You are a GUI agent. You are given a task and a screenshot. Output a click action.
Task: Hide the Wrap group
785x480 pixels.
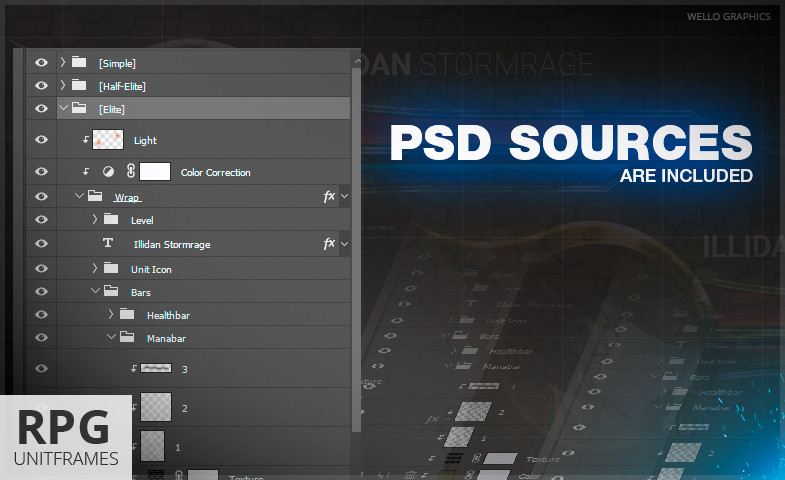42,197
